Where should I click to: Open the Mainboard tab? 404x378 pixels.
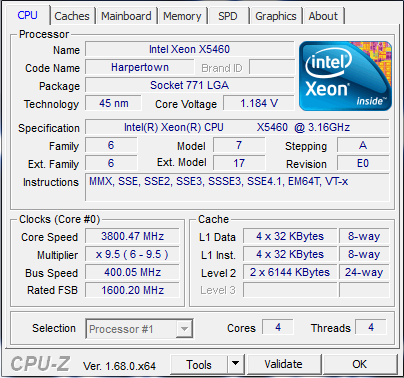point(126,16)
